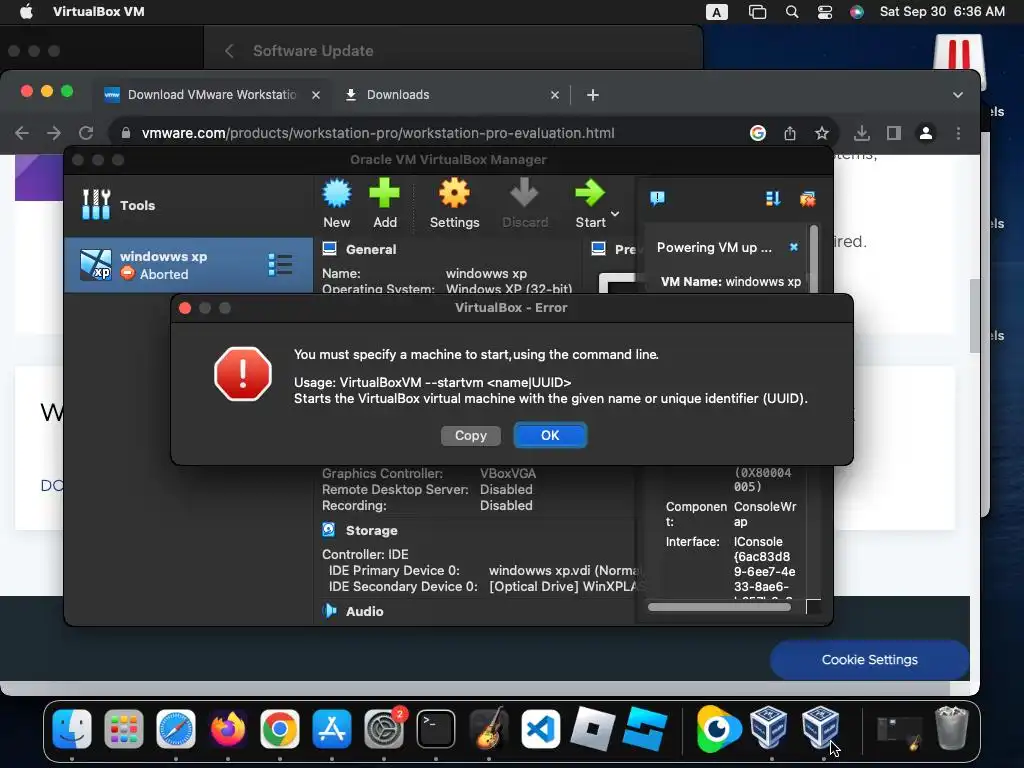Open Chrome three-dot menu
The image size is (1024, 768).
point(958,133)
